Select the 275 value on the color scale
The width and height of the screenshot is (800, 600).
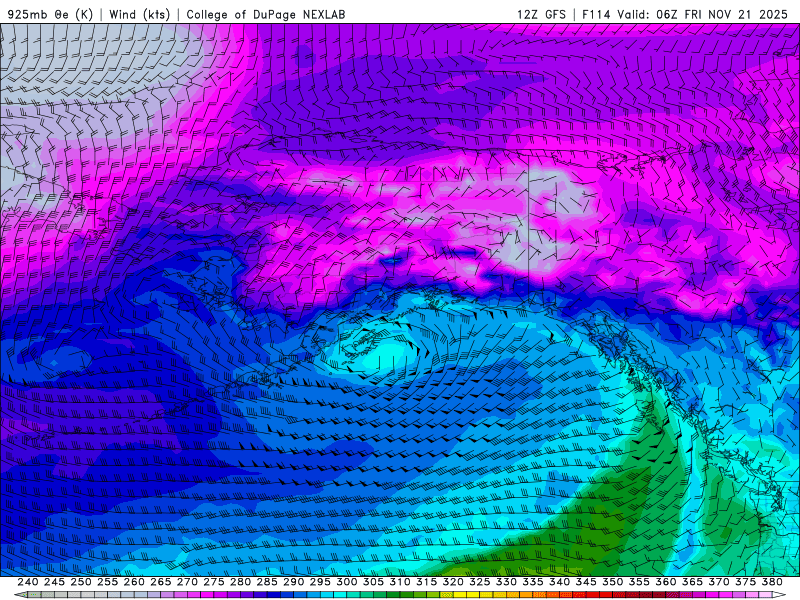pyautogui.click(x=213, y=582)
